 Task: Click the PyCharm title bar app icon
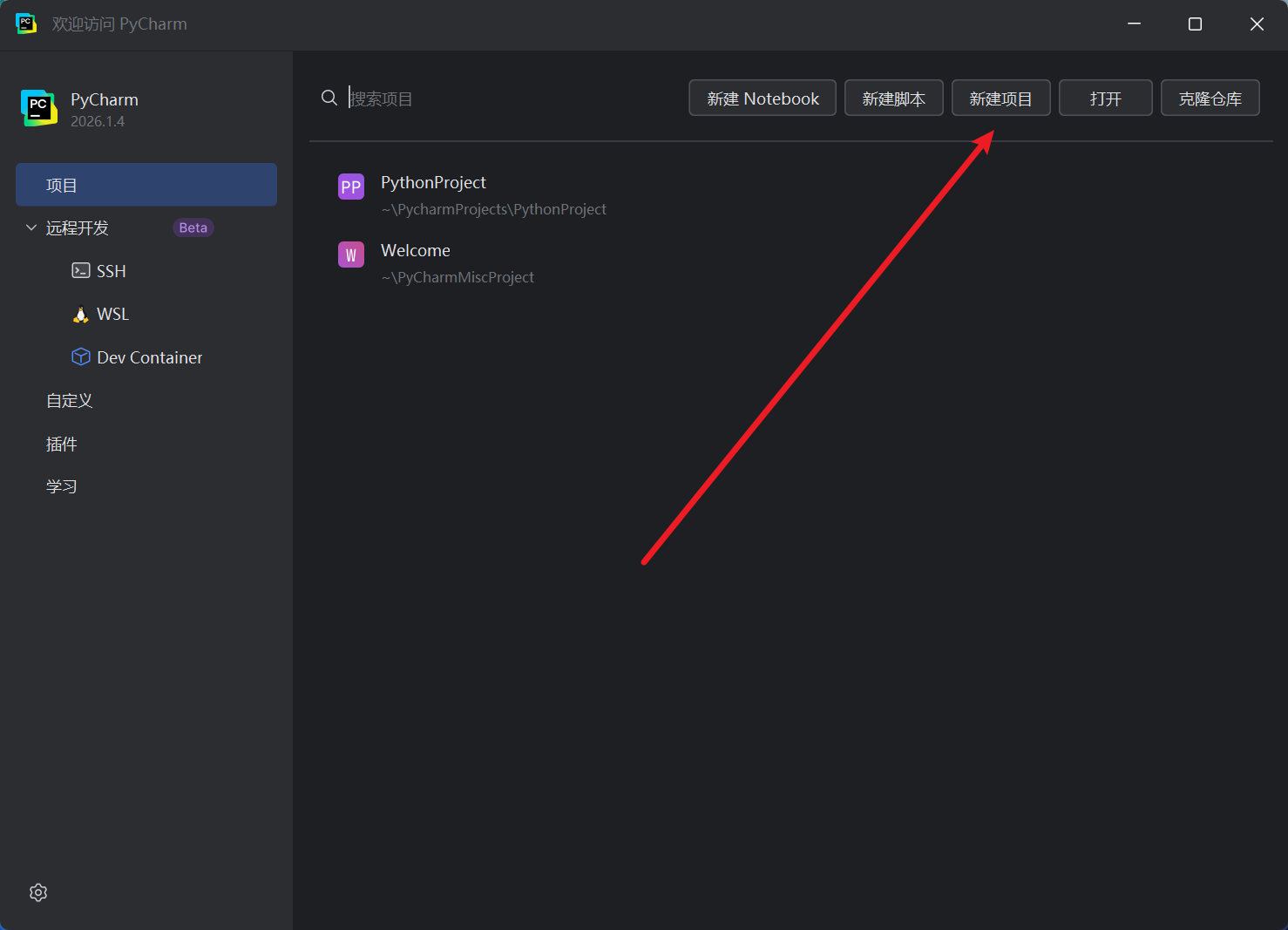[26, 24]
